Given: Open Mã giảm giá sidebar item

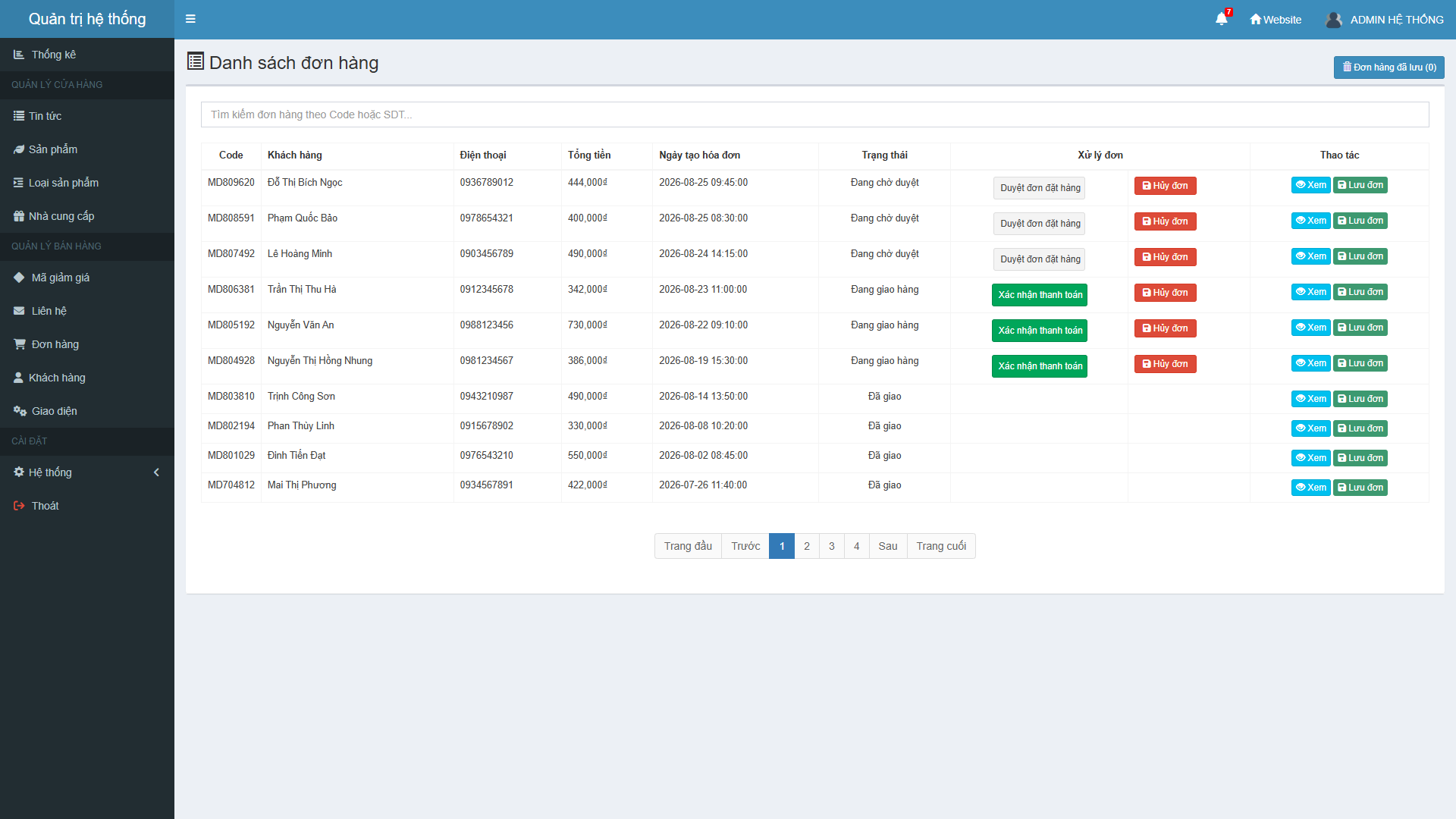Looking at the screenshot, I should 87,278.
